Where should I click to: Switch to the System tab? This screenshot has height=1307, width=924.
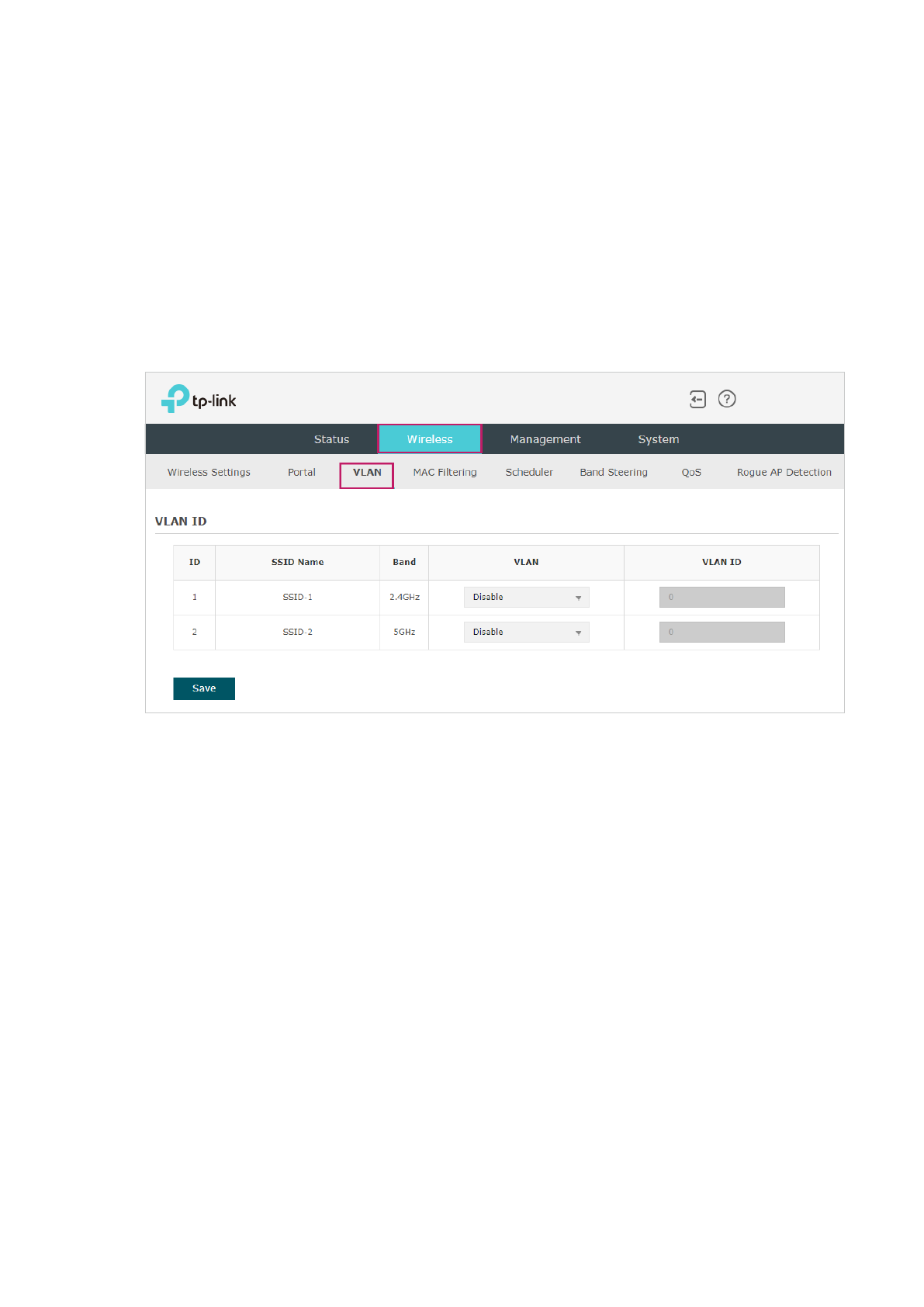click(658, 439)
